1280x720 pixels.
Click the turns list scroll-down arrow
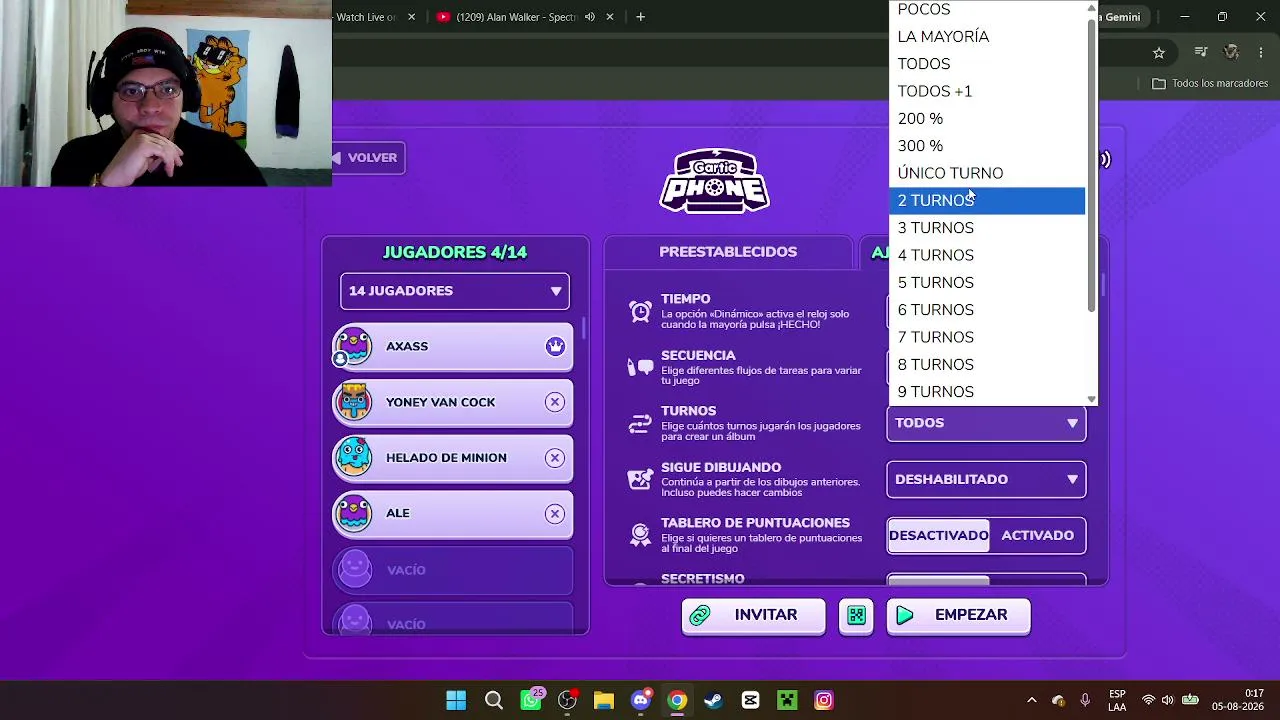[1091, 399]
